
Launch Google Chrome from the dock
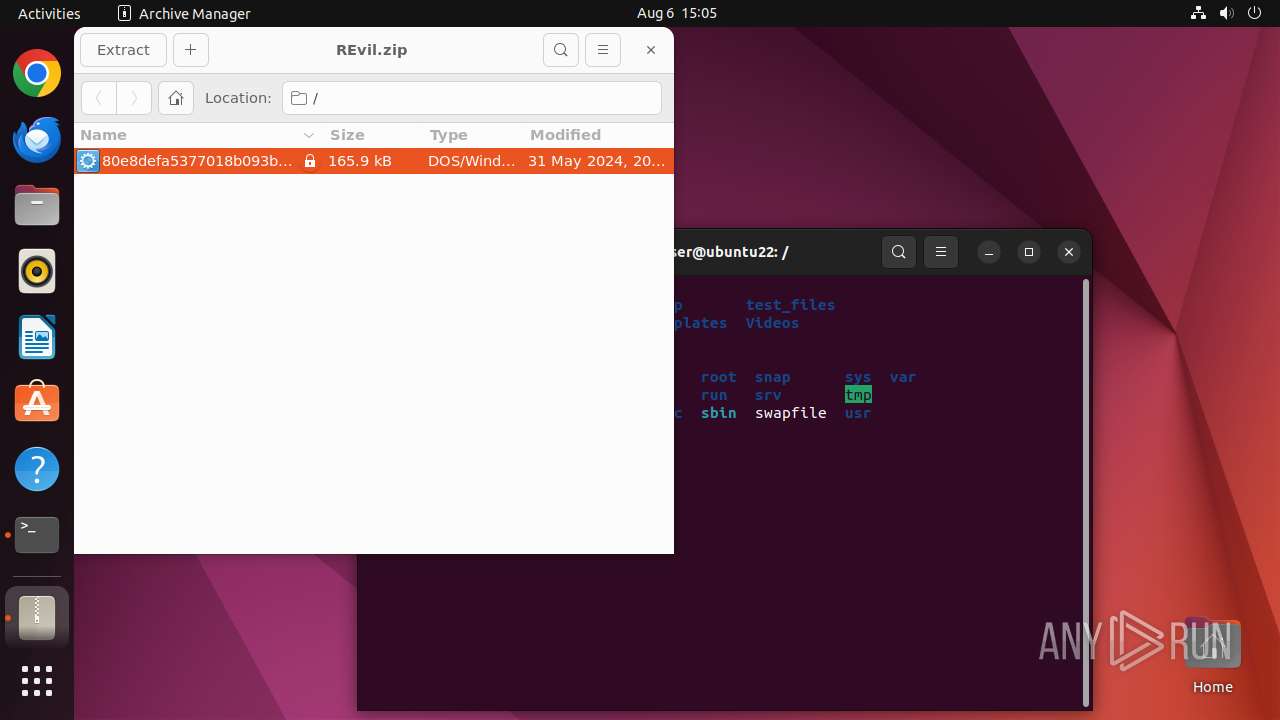37,73
